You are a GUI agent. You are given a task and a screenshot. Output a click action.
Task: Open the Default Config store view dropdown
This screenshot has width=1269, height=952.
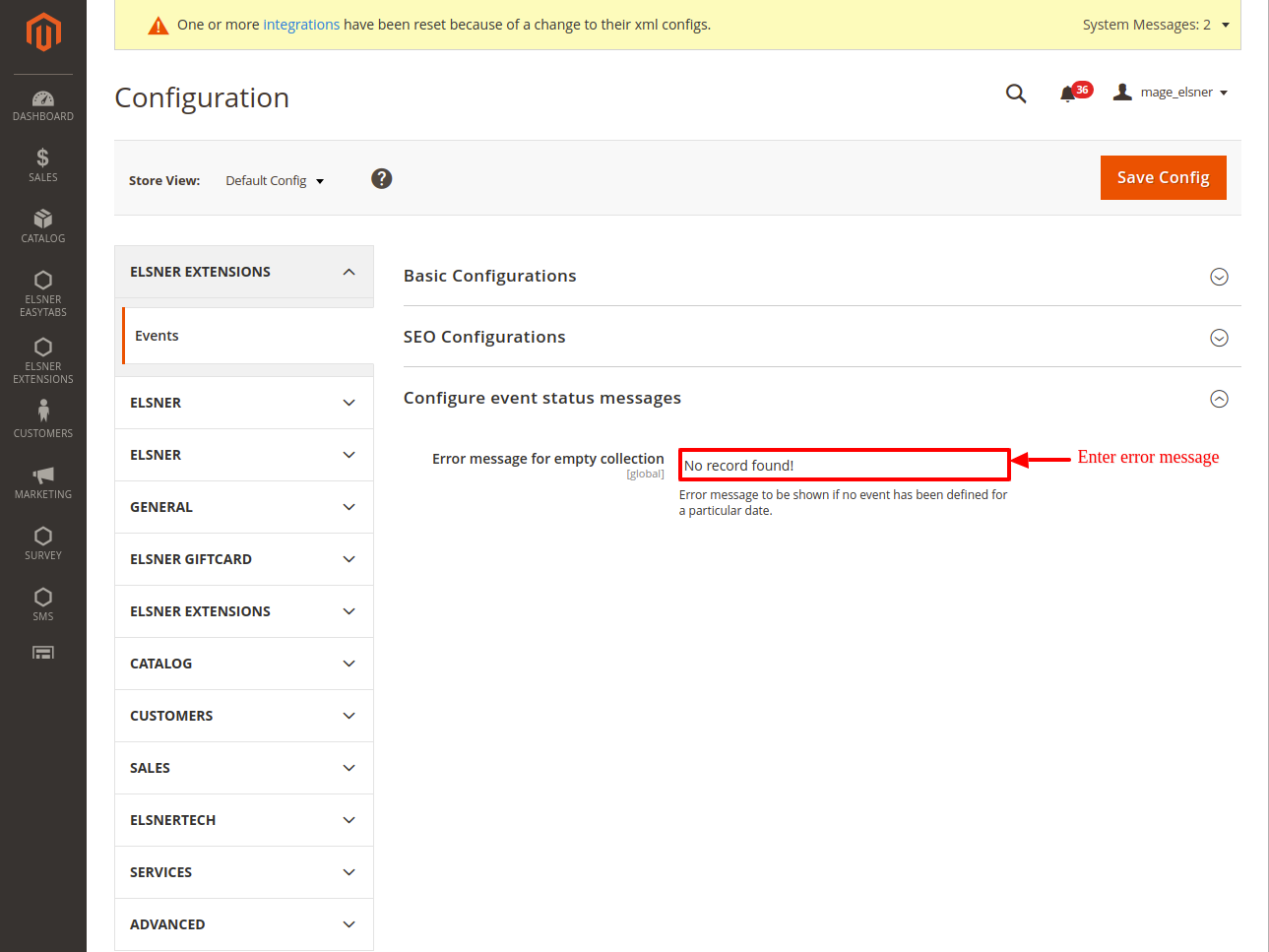tap(275, 181)
